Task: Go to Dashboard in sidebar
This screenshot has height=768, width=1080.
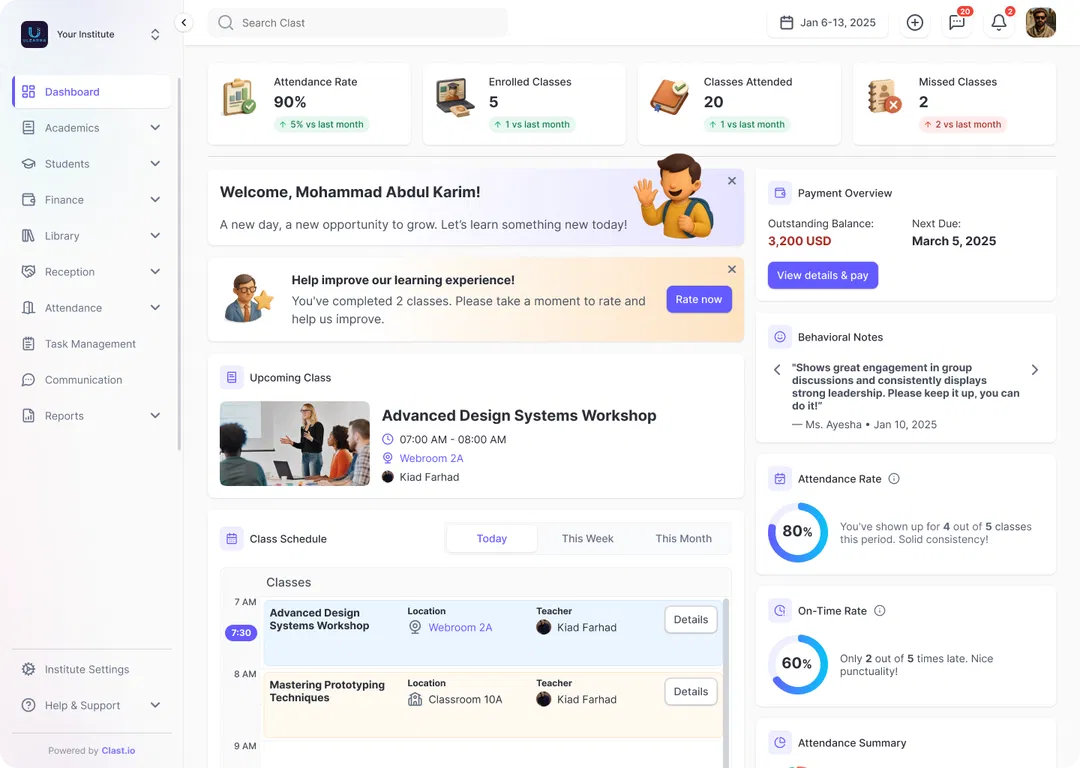Action: pos(92,92)
